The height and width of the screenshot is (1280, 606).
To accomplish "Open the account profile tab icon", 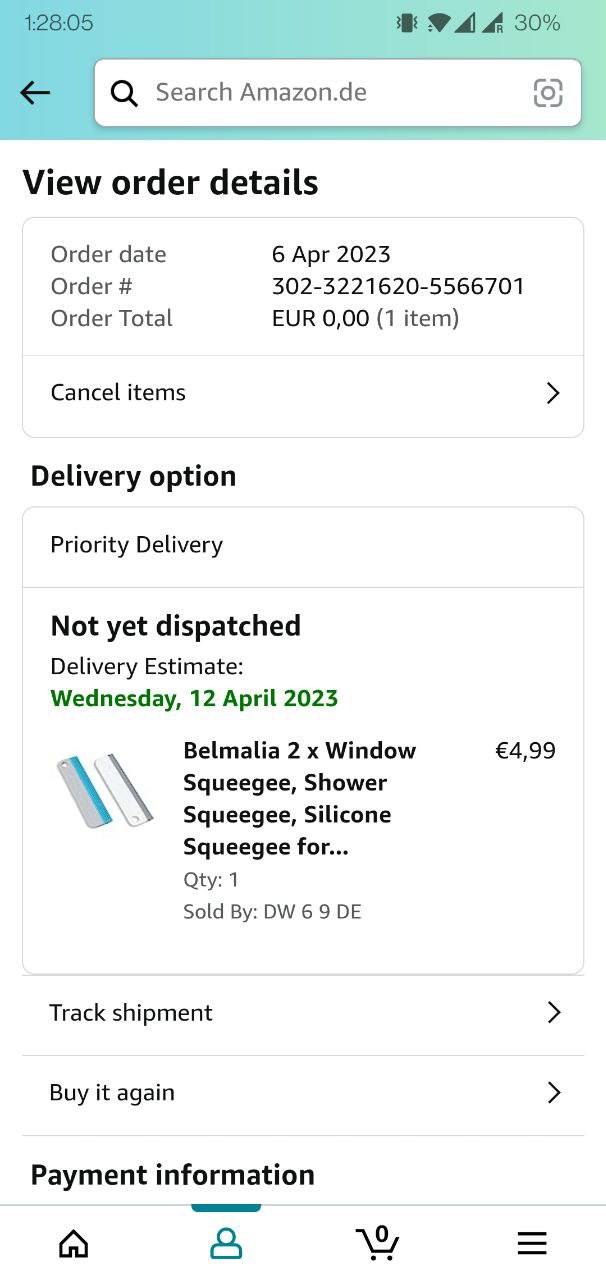I will [x=226, y=1243].
